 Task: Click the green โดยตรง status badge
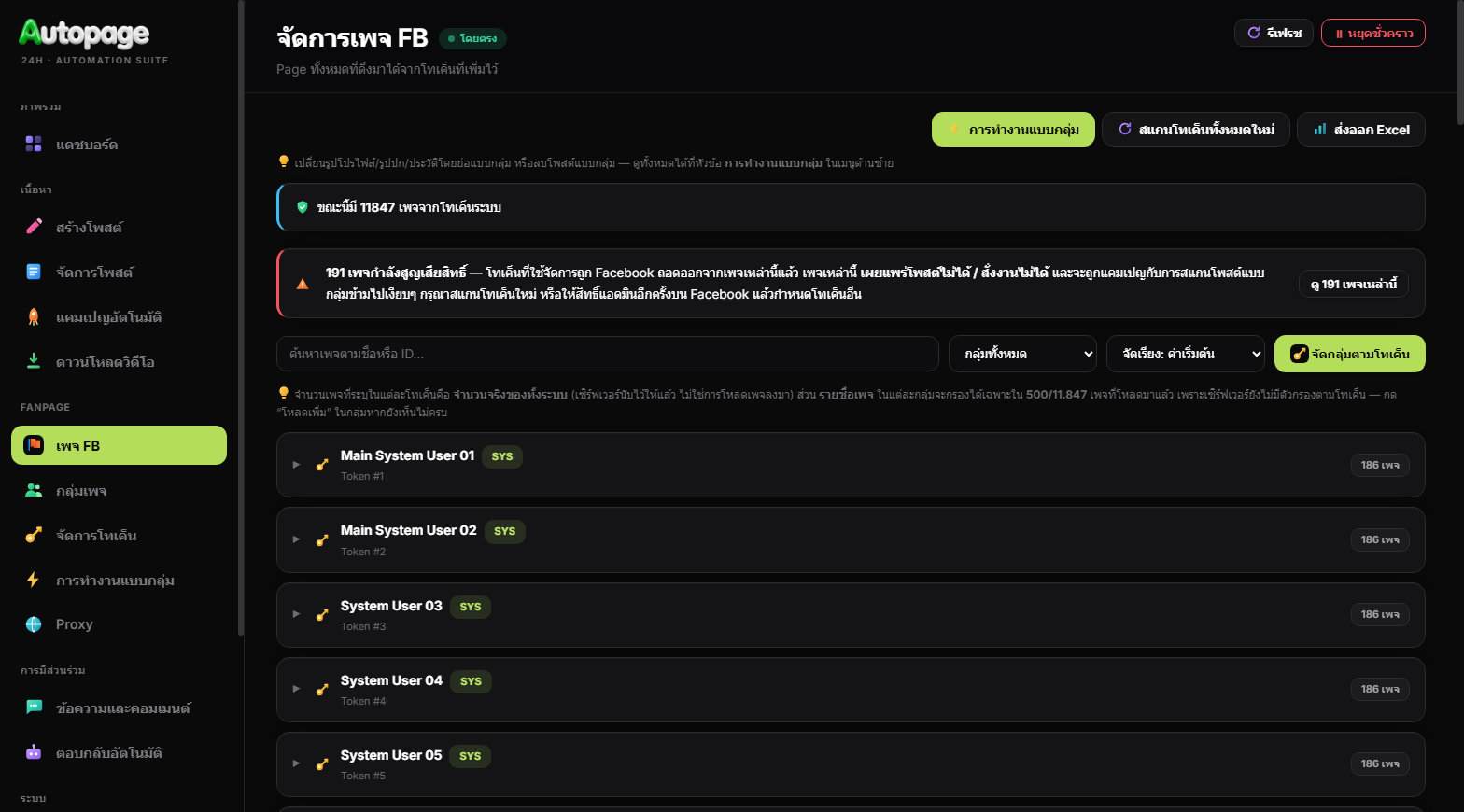pos(472,38)
